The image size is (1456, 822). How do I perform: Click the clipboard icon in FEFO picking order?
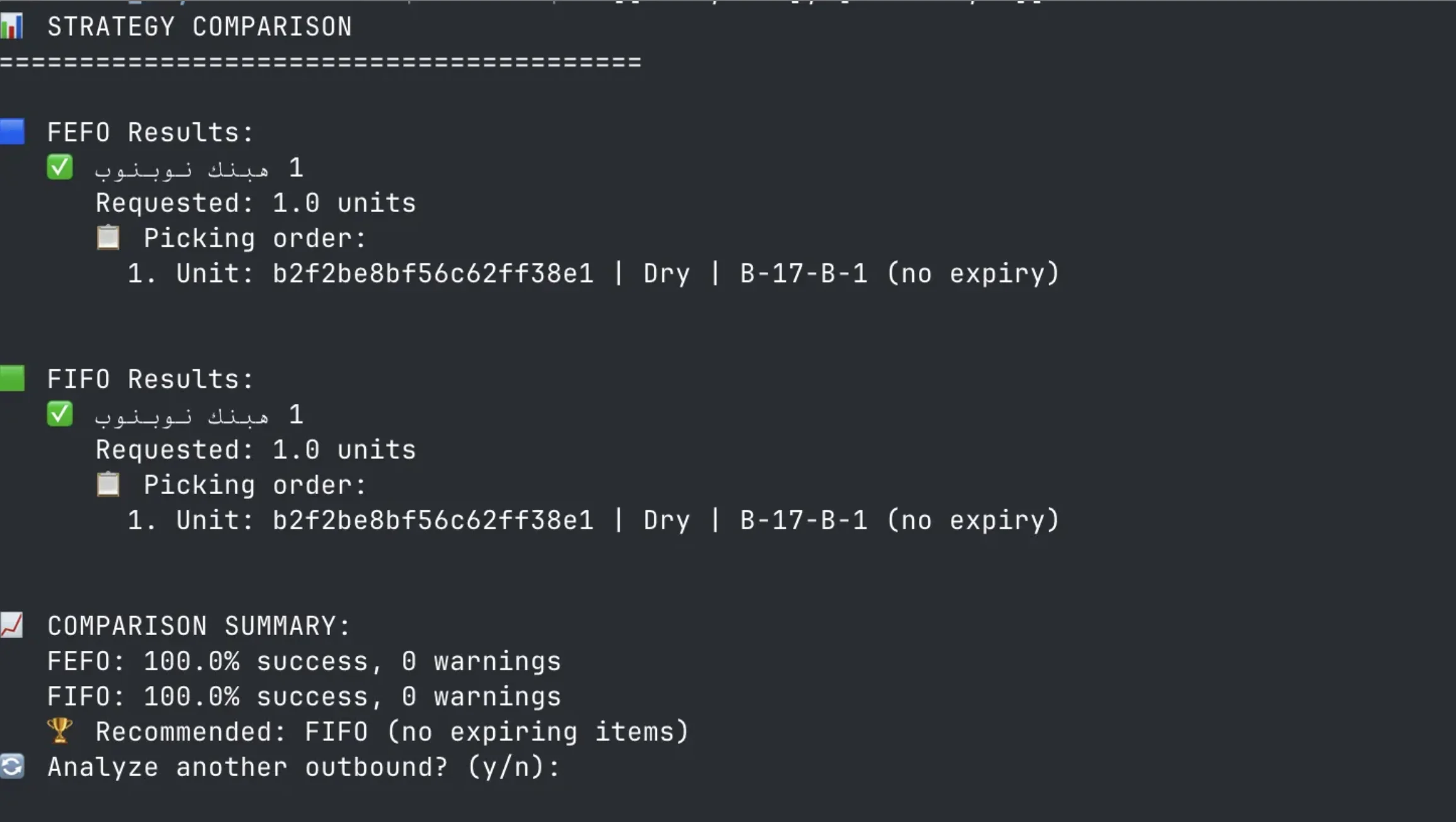[108, 237]
